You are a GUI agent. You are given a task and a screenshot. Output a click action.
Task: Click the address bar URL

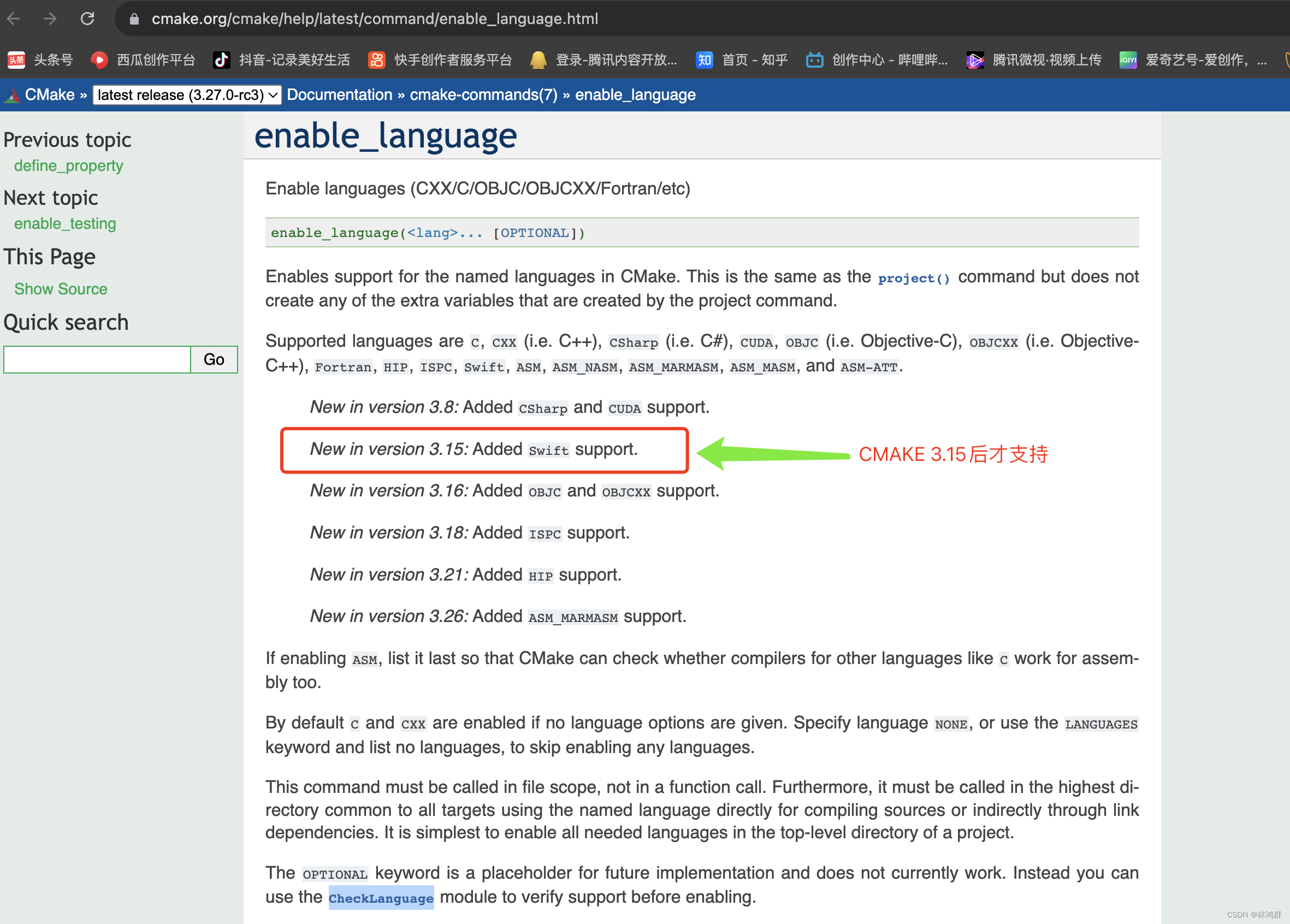click(x=375, y=19)
